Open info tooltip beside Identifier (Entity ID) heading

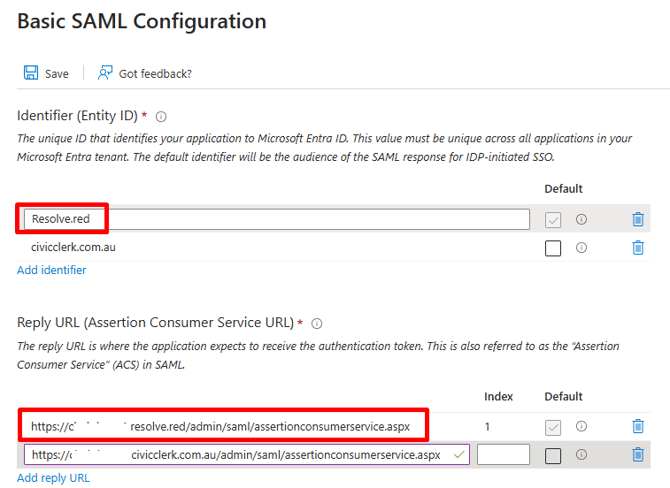coord(161,116)
